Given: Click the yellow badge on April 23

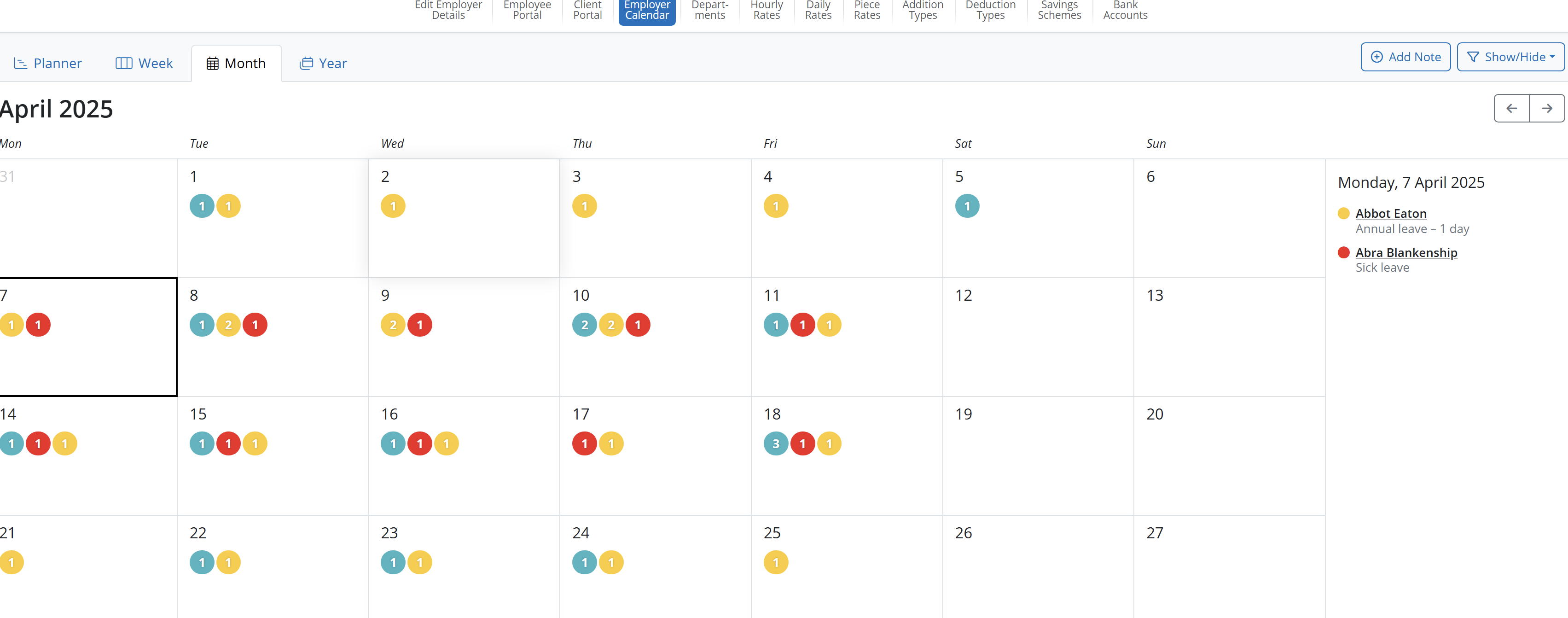Looking at the screenshot, I should pyautogui.click(x=420, y=563).
